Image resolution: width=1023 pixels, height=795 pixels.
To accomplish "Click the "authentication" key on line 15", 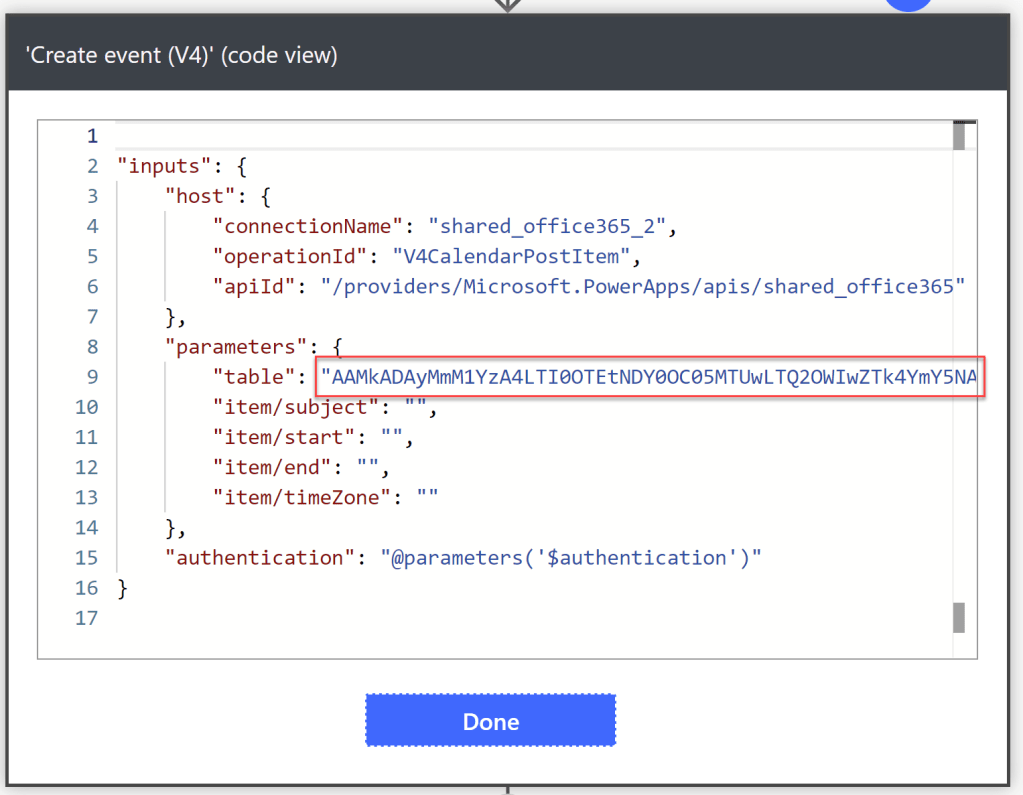I will 260,558.
